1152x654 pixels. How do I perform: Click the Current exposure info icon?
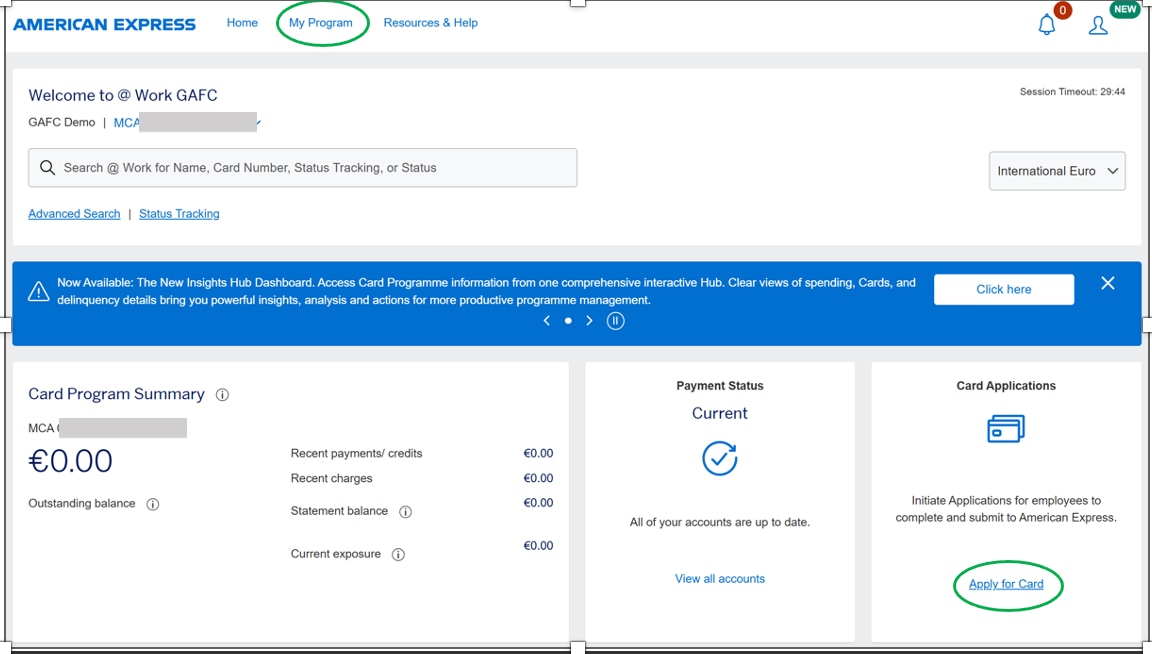398,555
